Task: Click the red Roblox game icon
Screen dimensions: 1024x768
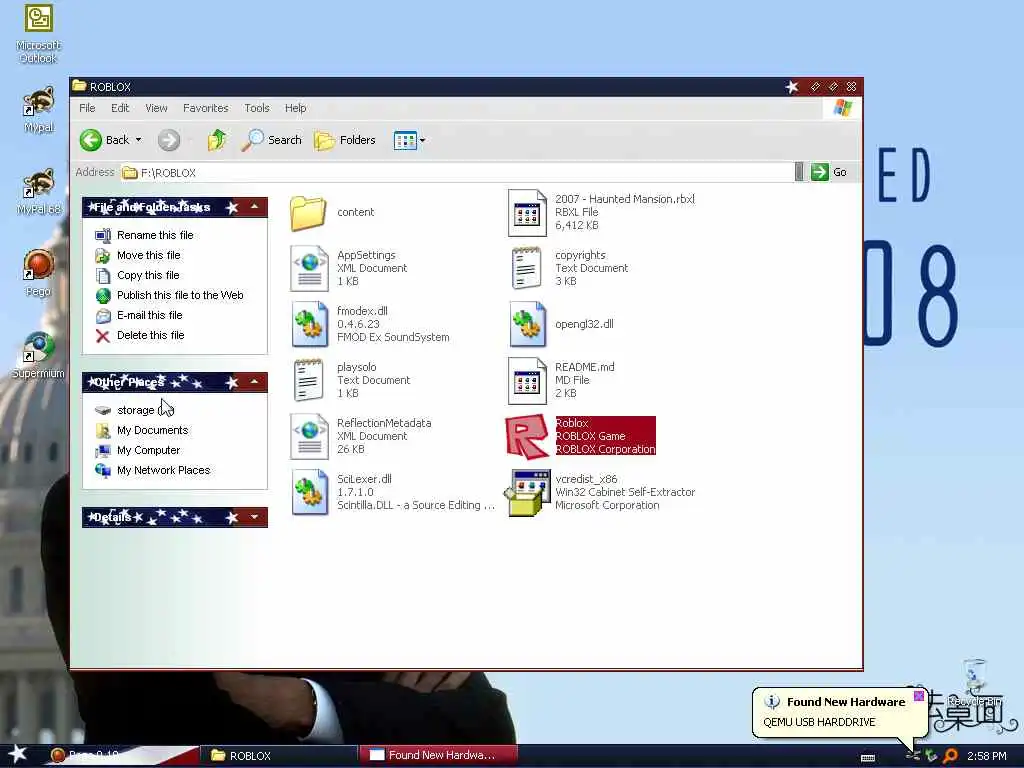Action: point(527,436)
